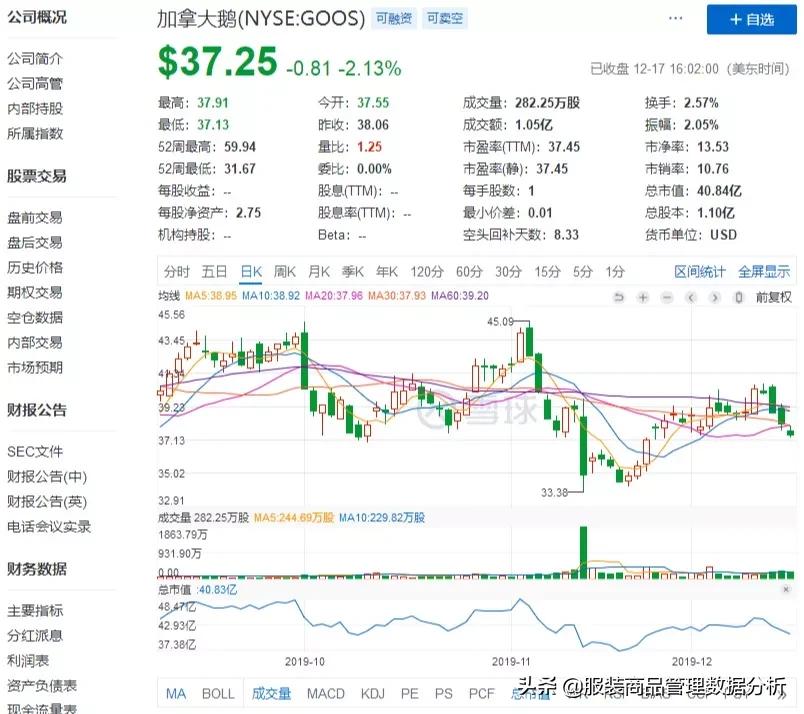Open 财报公告(中) in the sidebar
This screenshot has height=714, width=804.
47,477
